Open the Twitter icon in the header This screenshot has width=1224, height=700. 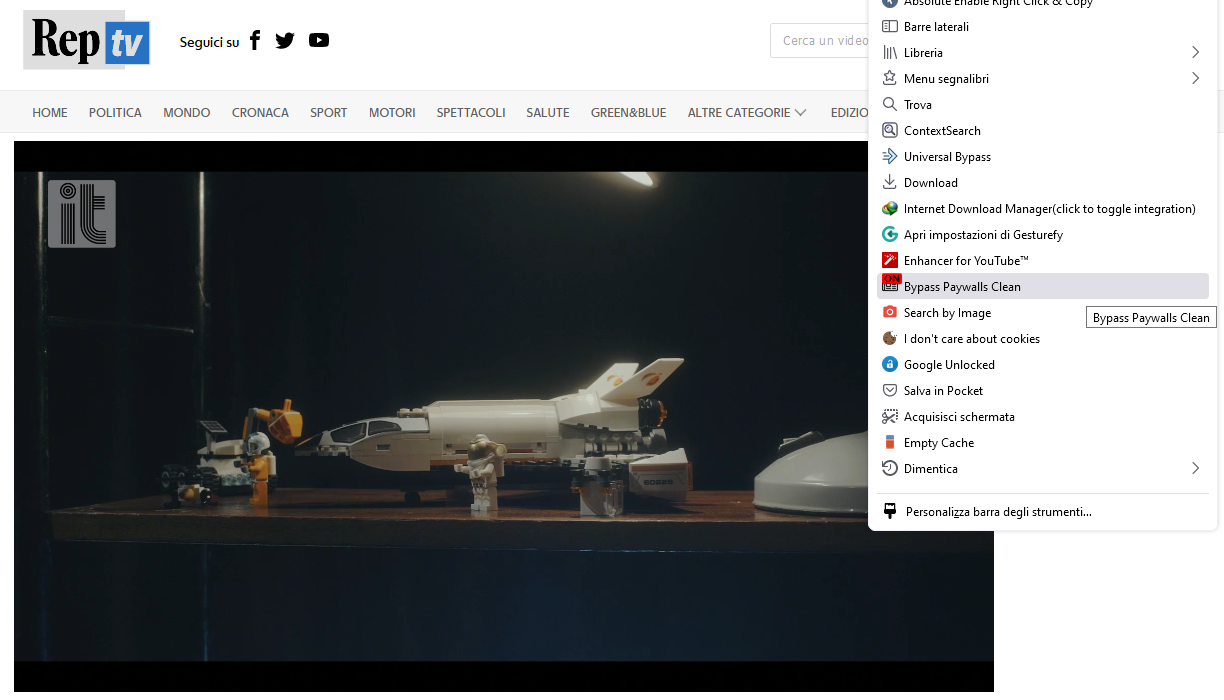point(285,41)
